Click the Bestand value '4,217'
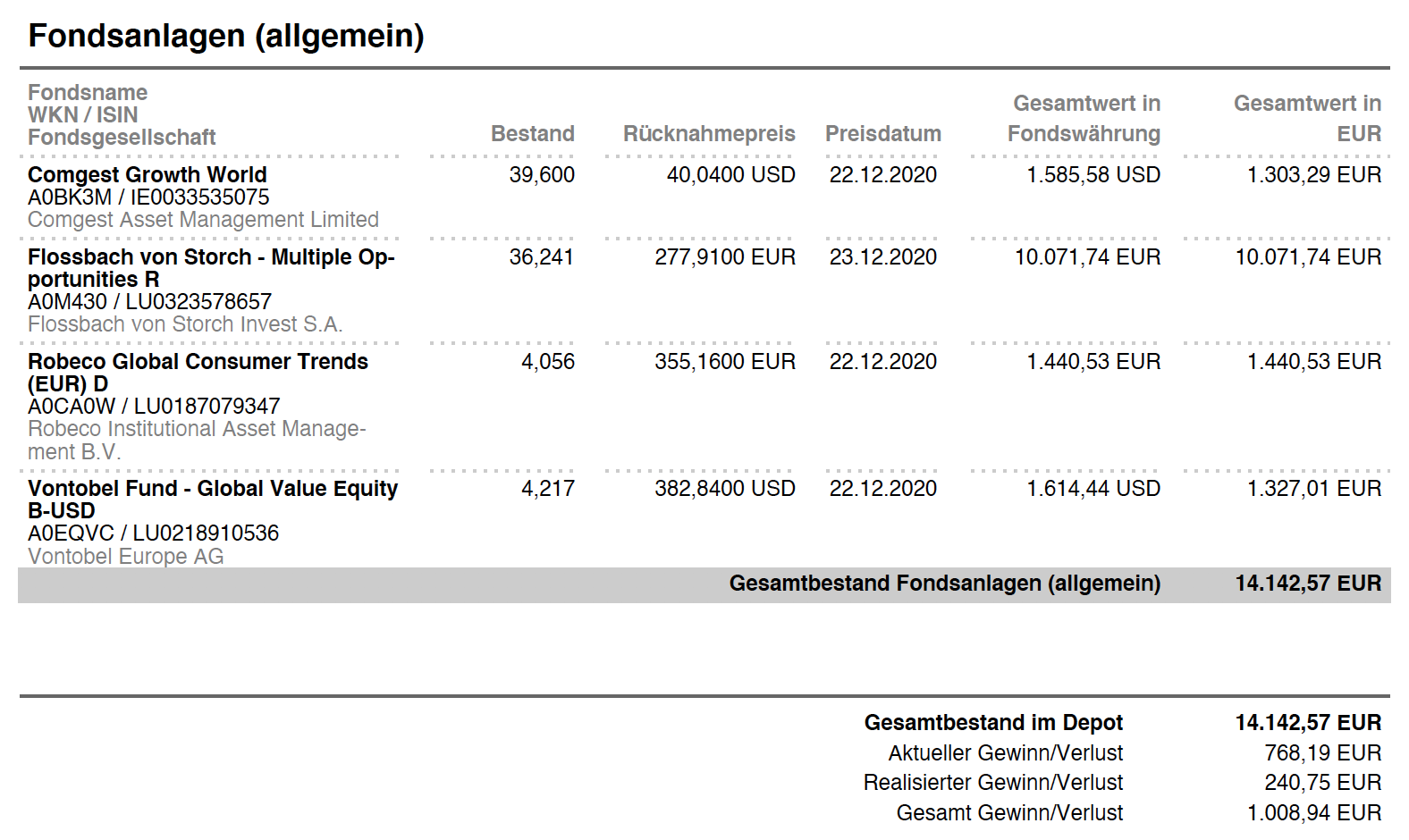The width and height of the screenshot is (1409, 840). 548,489
